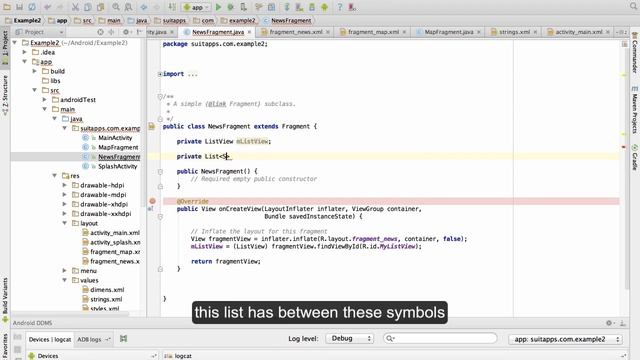The image size is (640, 360).
Task: Open Gradle side panel
Action: click(x=635, y=158)
